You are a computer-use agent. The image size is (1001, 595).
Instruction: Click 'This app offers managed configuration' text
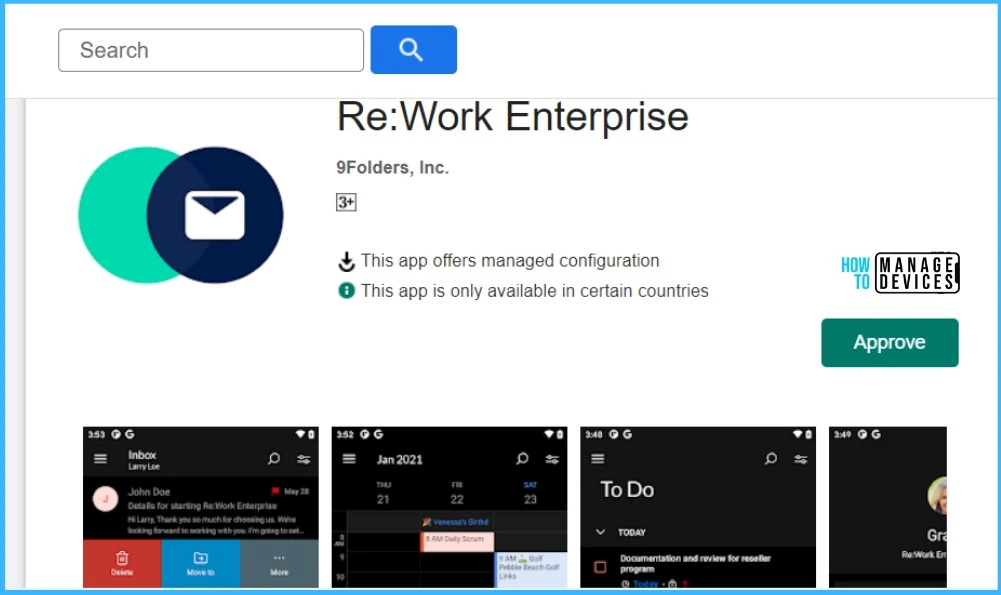pyautogui.click(x=510, y=260)
